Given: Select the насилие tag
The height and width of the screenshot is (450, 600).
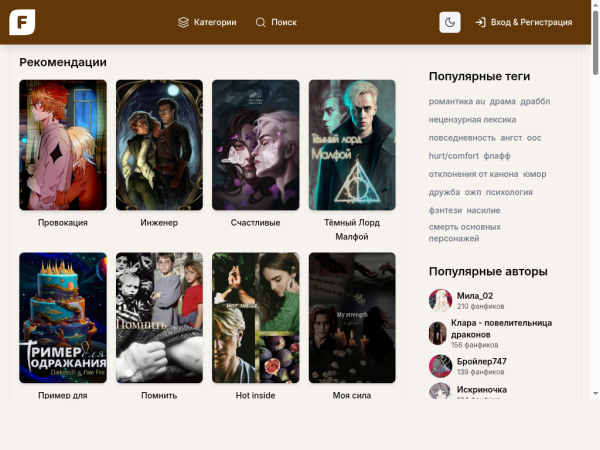Looking at the screenshot, I should [x=484, y=210].
